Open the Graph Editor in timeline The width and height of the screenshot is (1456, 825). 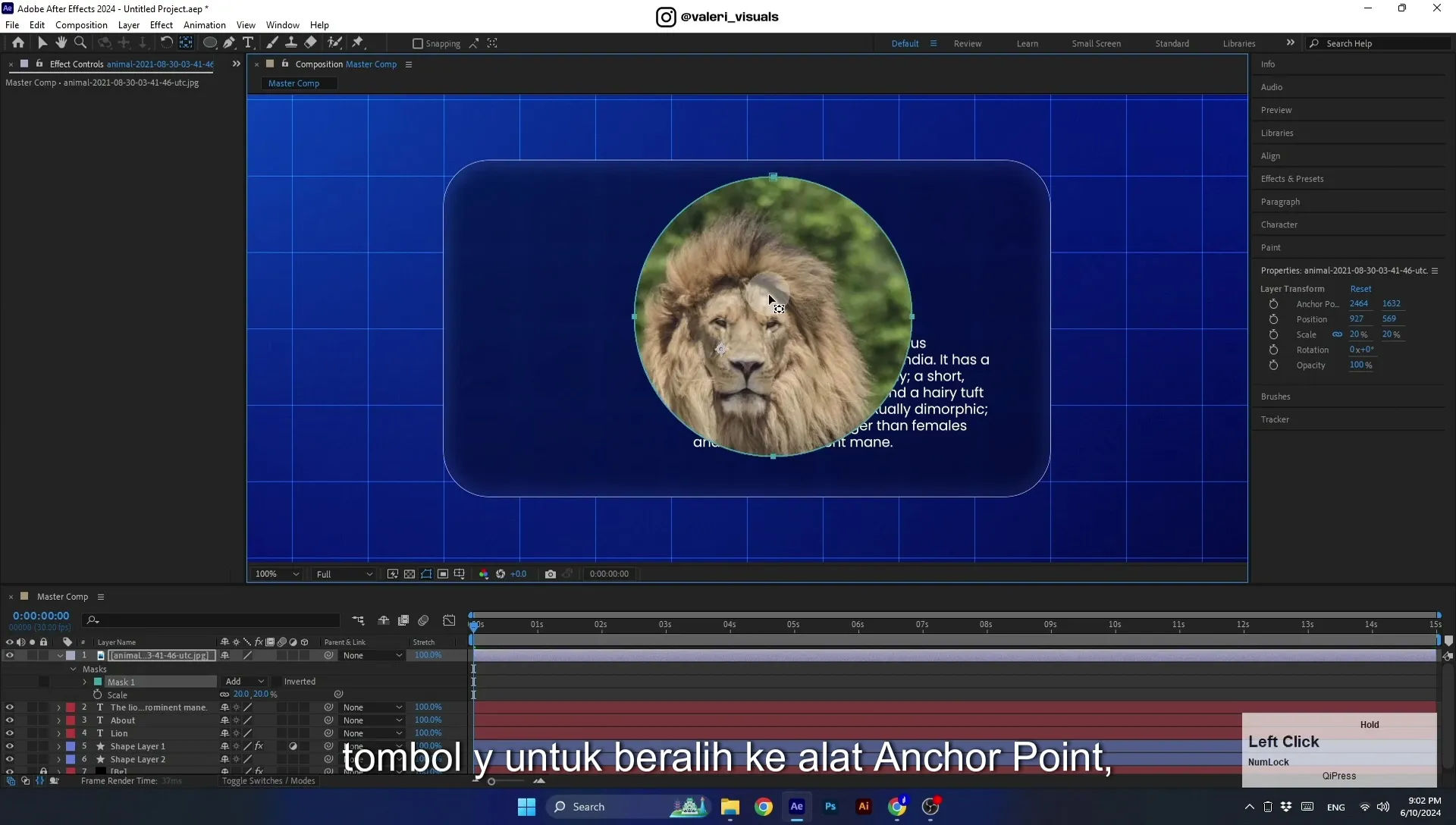tap(450, 620)
